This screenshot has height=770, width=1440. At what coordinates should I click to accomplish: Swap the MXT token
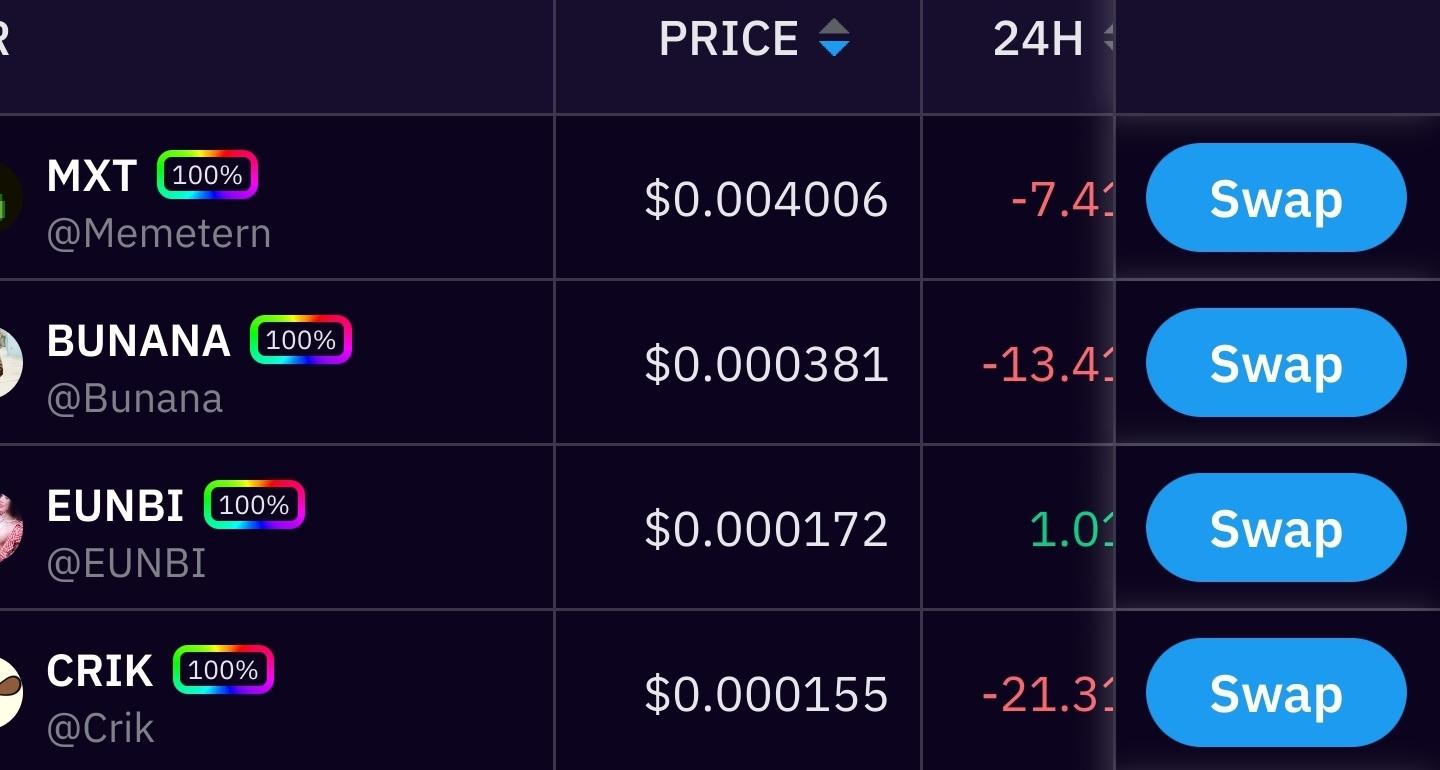click(x=1275, y=198)
